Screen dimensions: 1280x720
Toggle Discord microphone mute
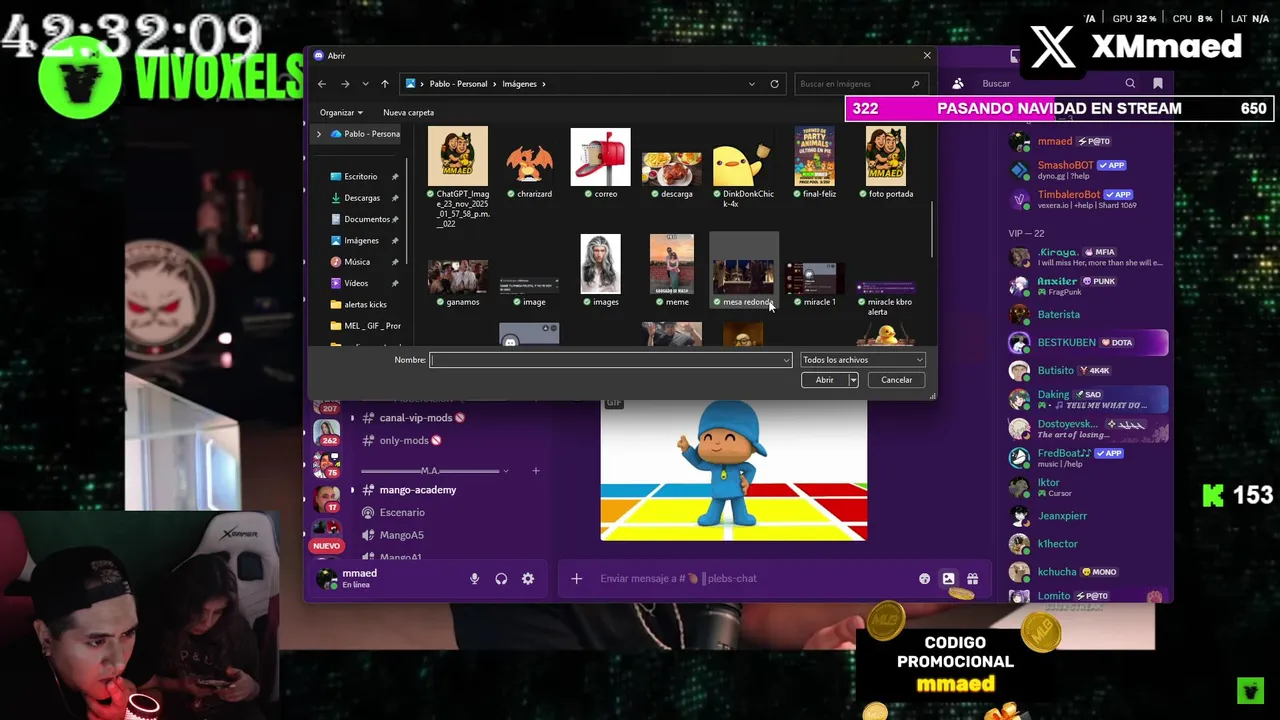point(475,579)
